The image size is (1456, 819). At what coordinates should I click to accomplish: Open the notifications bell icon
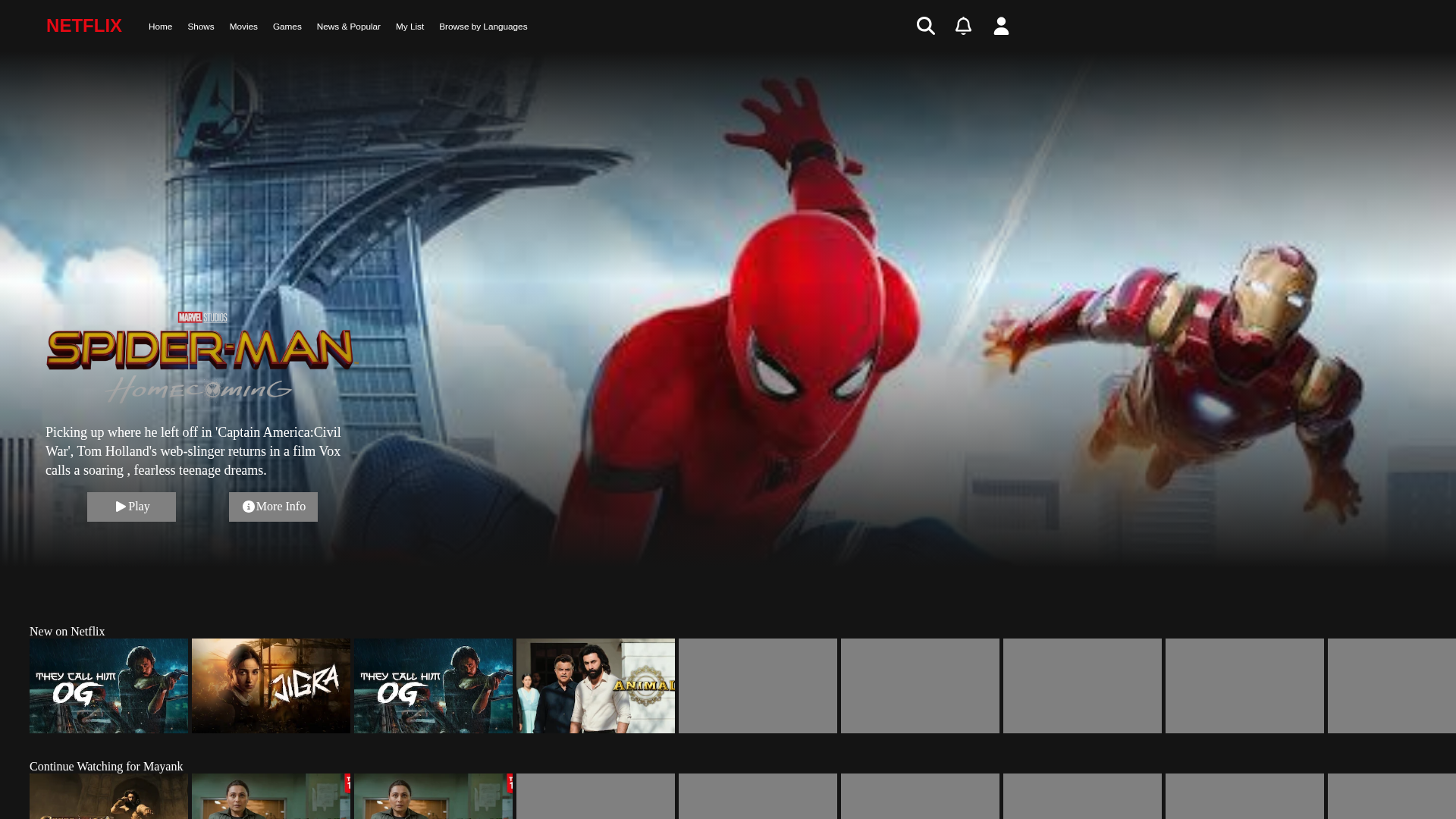point(963,26)
